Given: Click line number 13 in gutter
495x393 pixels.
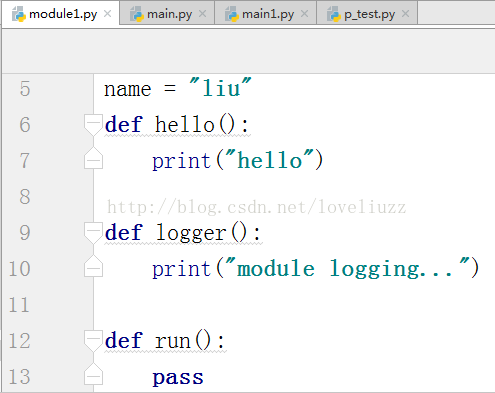Looking at the screenshot, I should click(x=20, y=377).
